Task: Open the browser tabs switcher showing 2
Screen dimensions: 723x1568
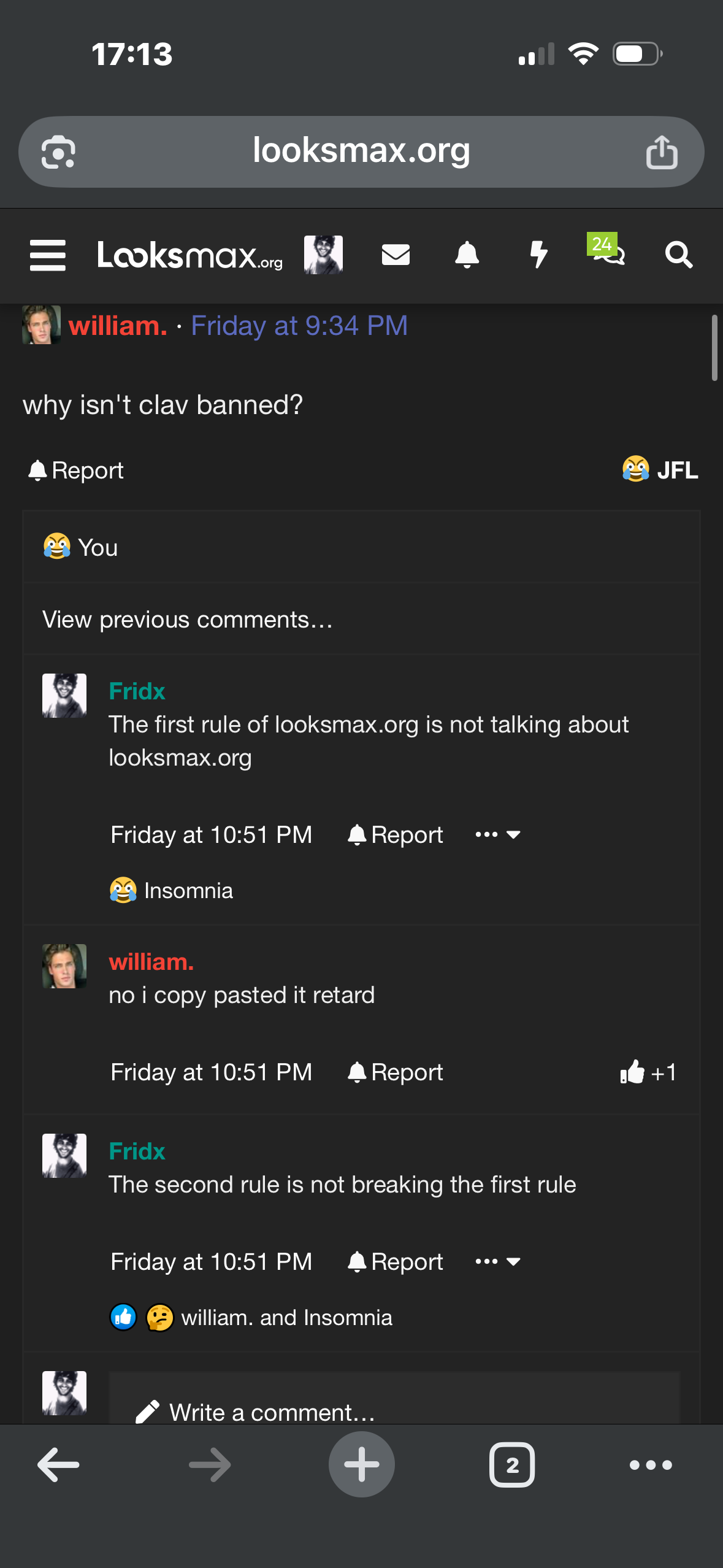Action: point(512,1465)
